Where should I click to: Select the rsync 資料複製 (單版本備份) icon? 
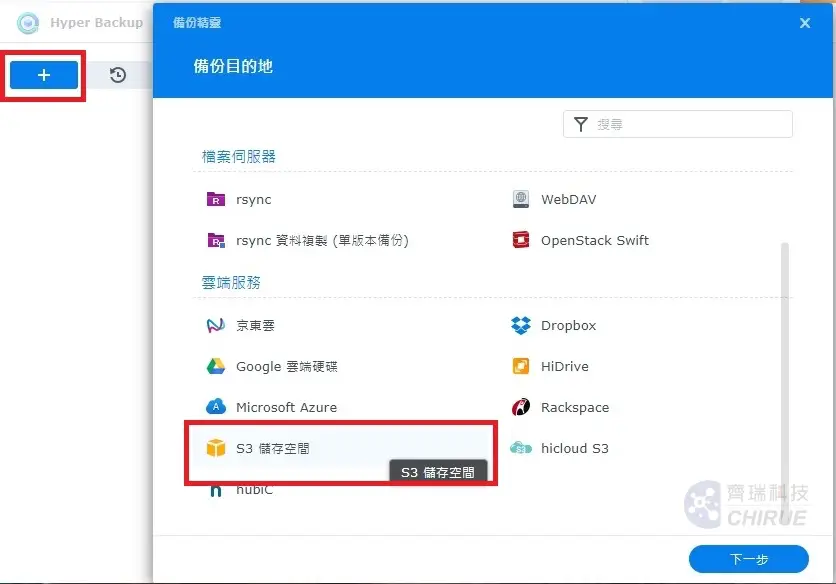pos(216,241)
